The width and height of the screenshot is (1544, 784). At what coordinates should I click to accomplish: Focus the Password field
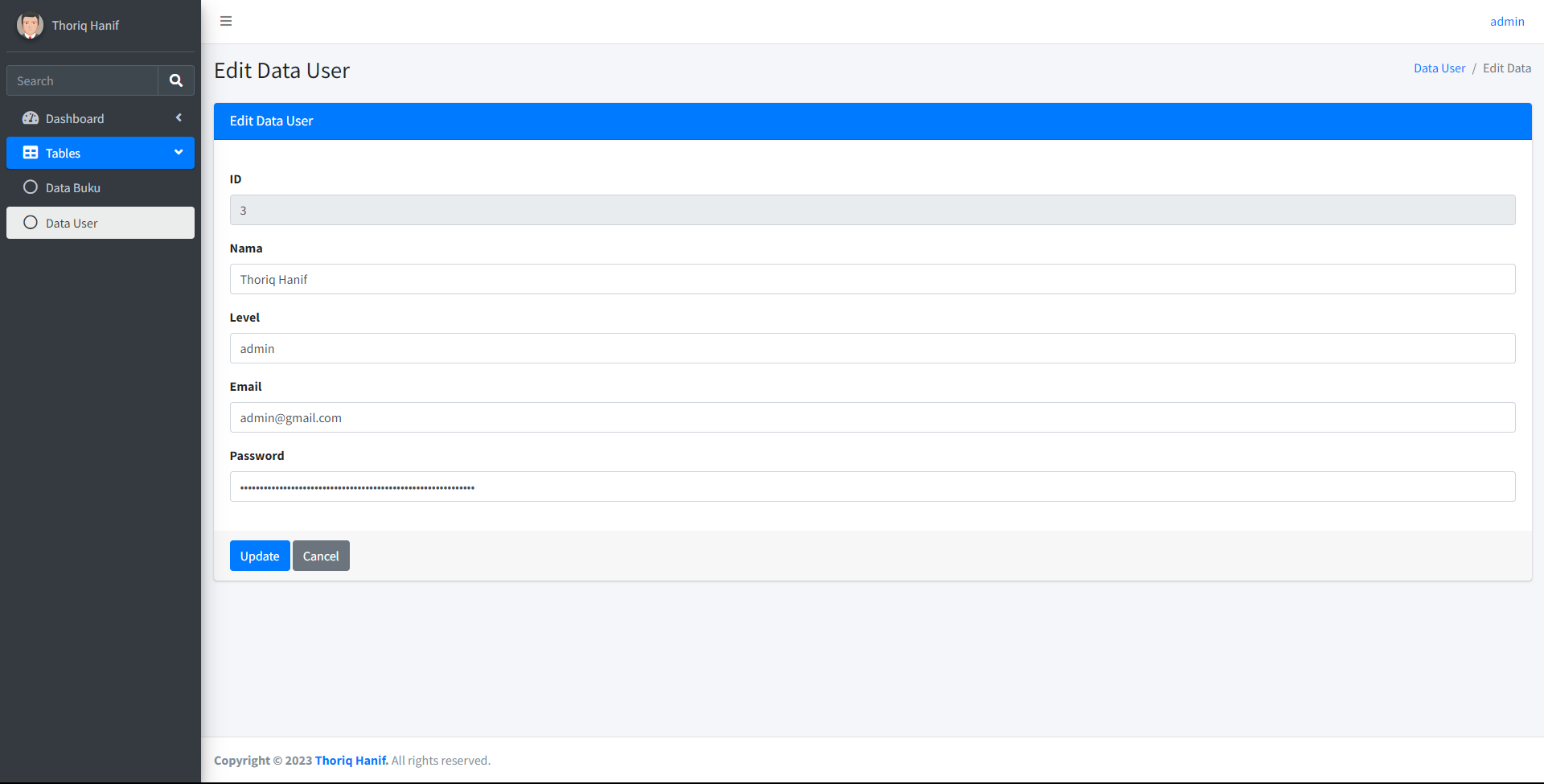pos(872,486)
